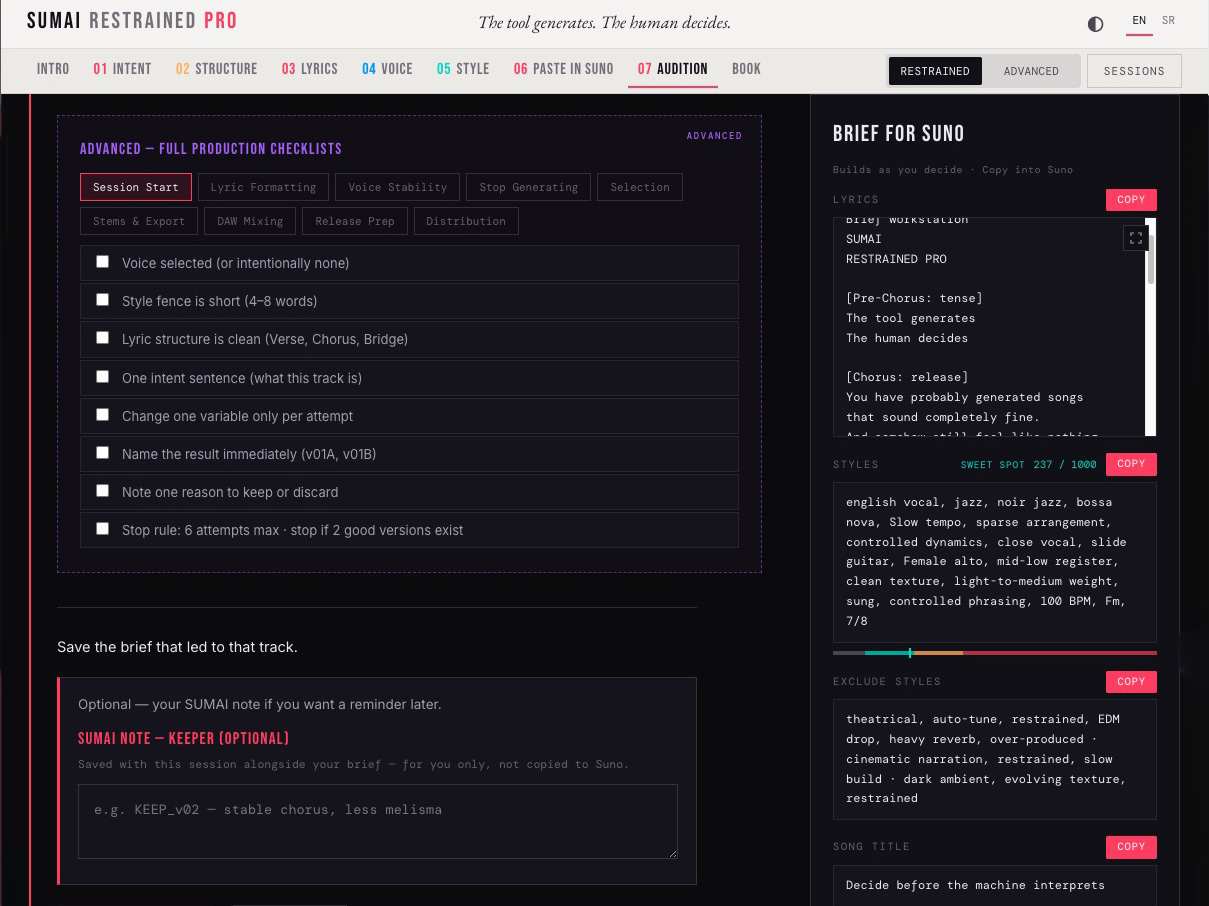Select the Session Start checklist
Image resolution: width=1209 pixels, height=906 pixels.
136,187
